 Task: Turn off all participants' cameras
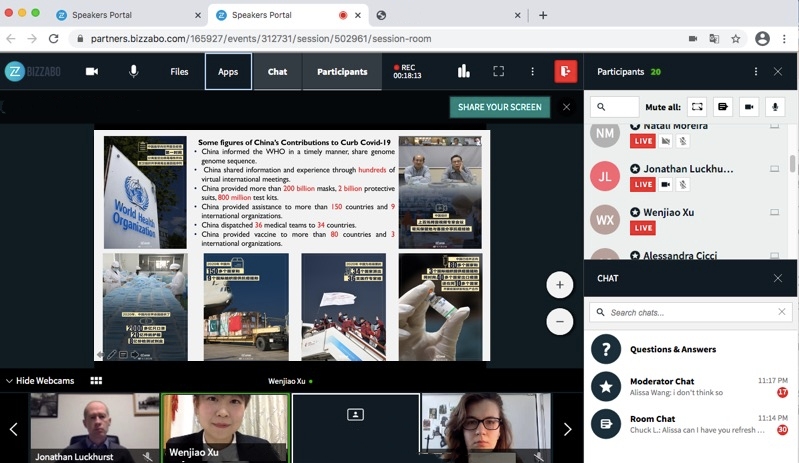748,107
